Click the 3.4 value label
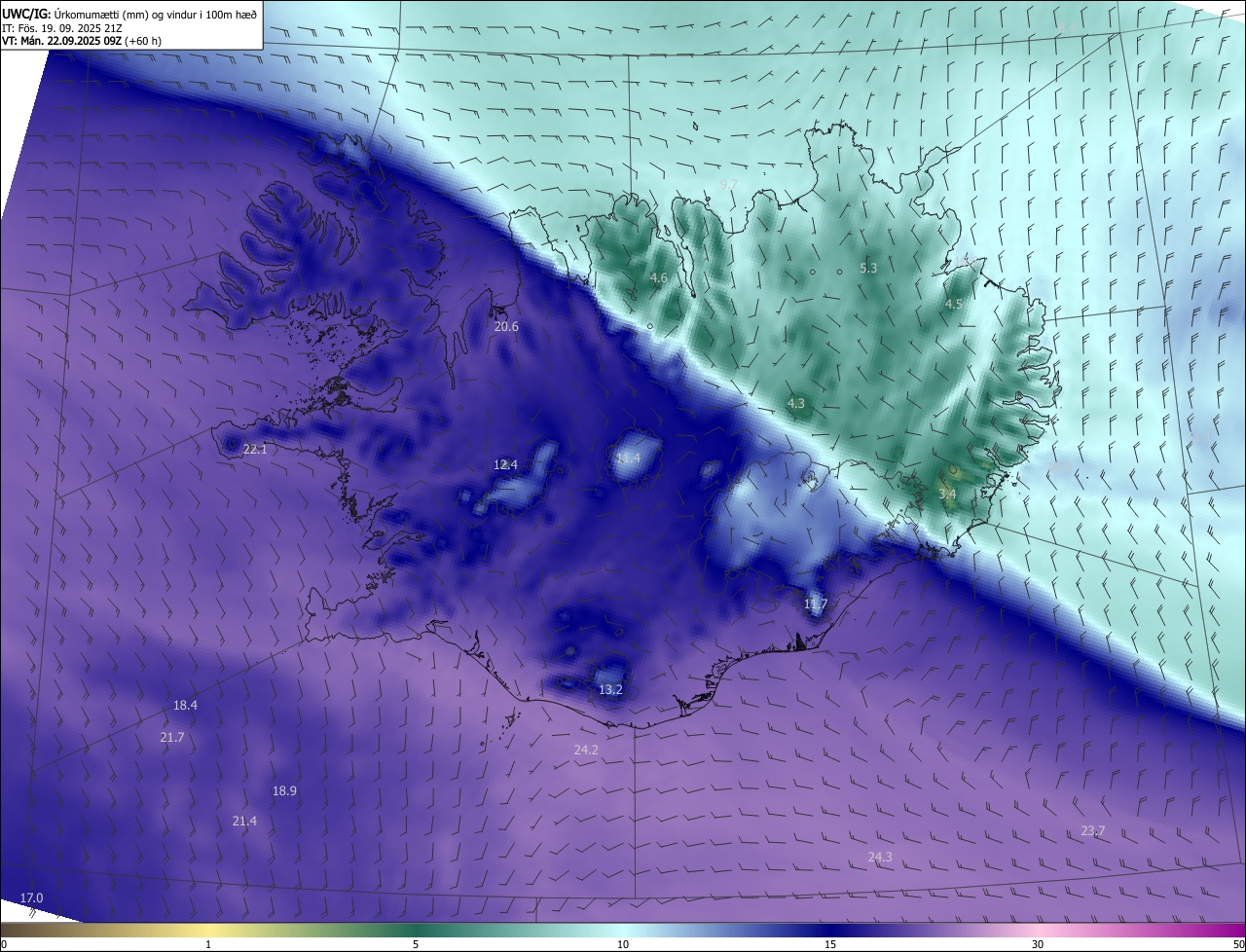The image size is (1246, 952). [x=947, y=494]
